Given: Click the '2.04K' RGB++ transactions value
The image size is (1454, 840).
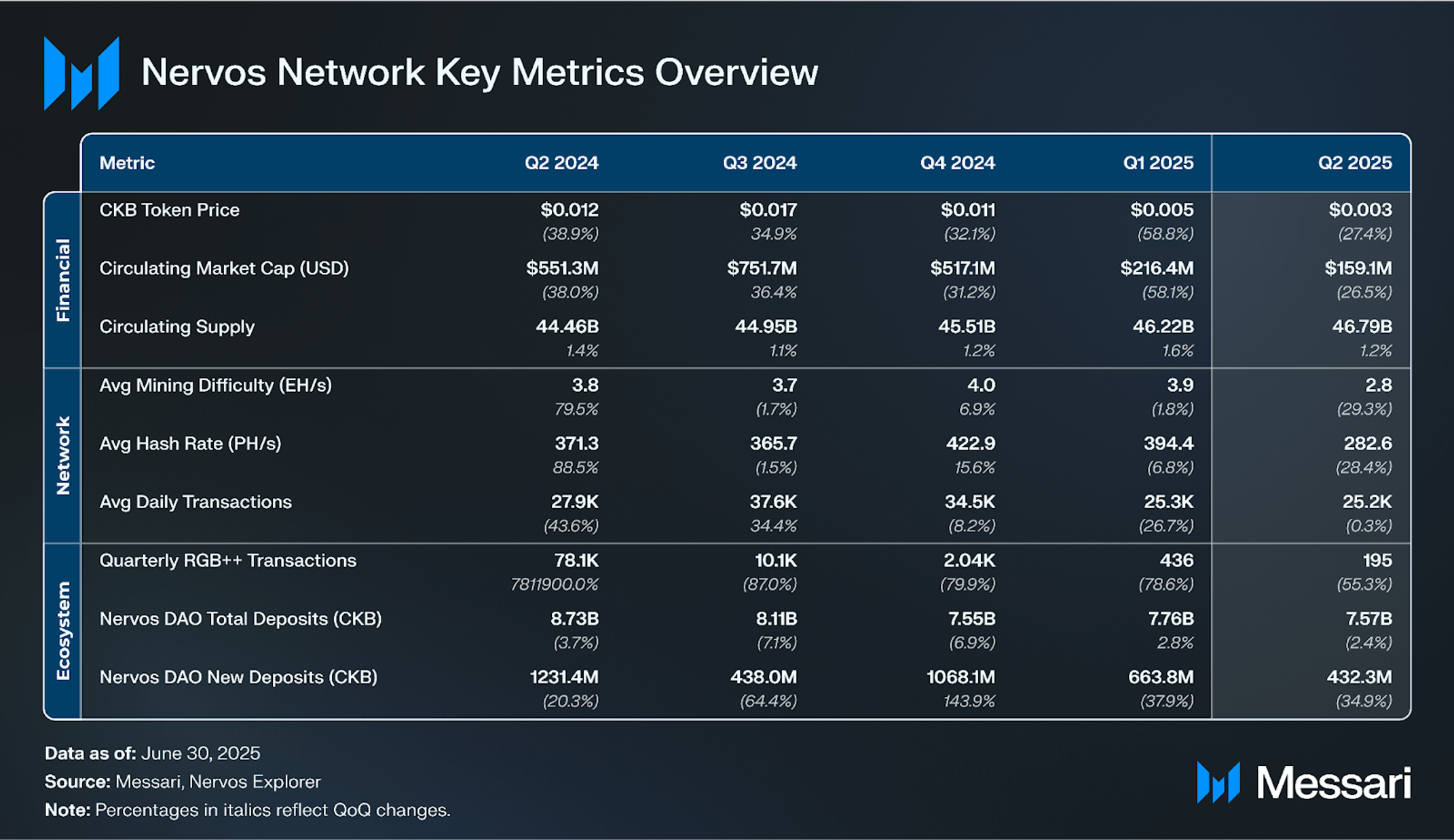Looking at the screenshot, I should pyautogui.click(x=969, y=560).
